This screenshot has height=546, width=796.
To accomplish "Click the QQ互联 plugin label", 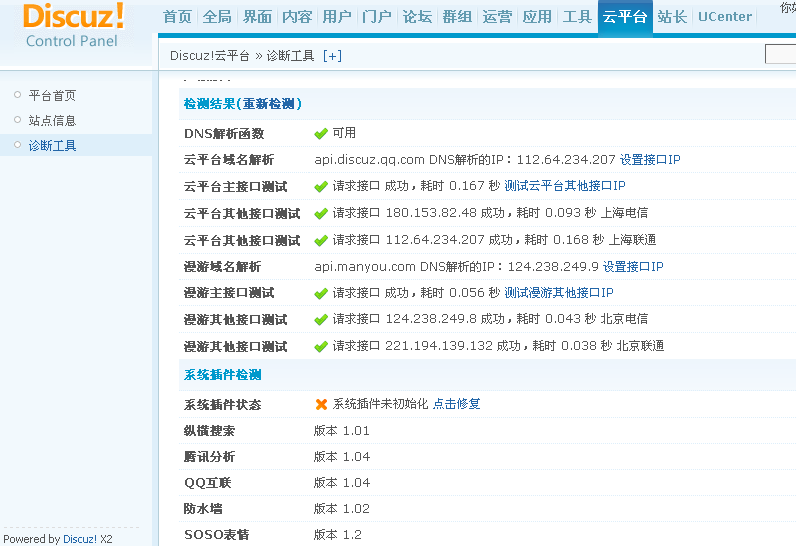I will 208,483.
